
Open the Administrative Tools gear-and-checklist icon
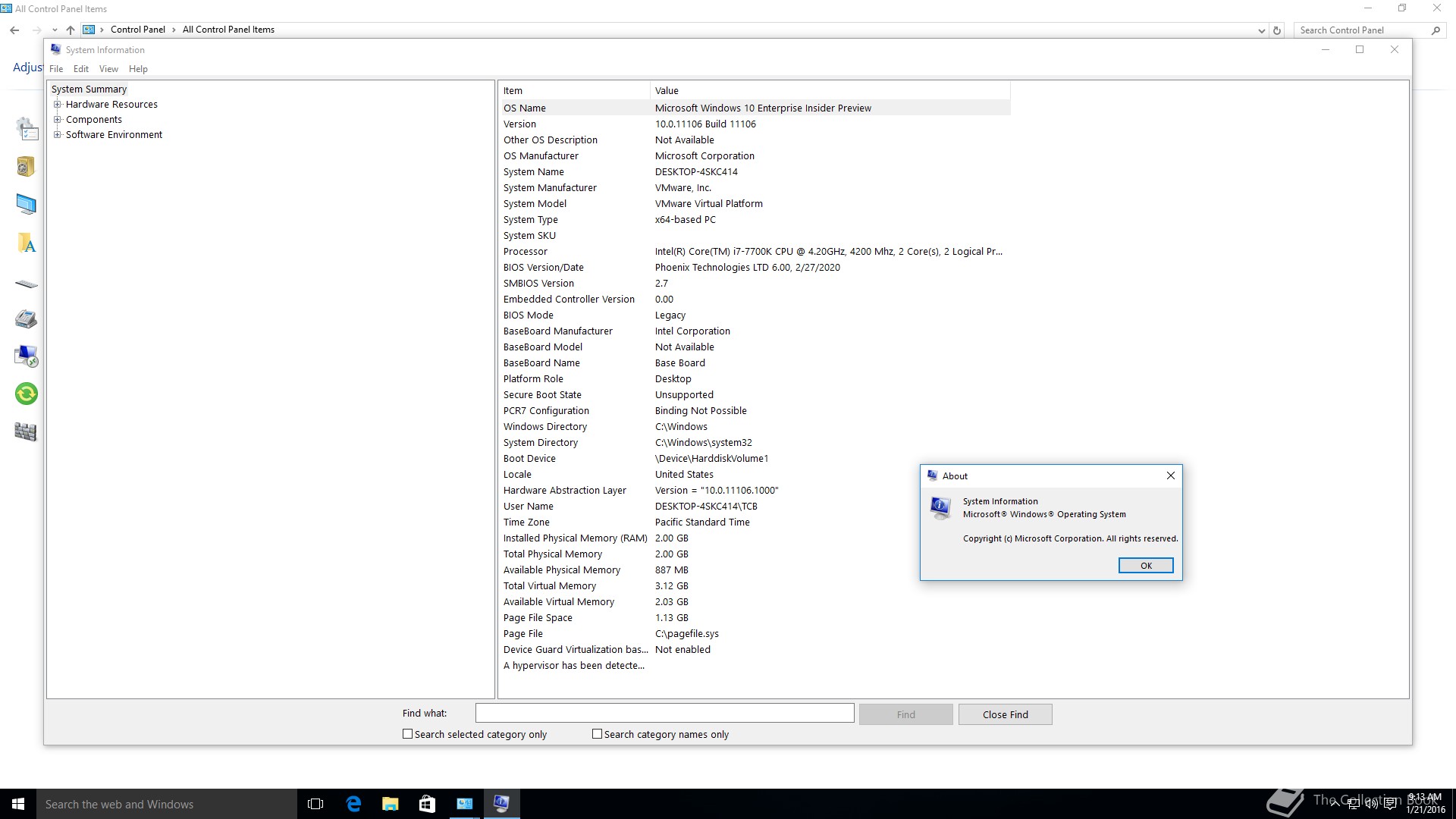point(27,129)
